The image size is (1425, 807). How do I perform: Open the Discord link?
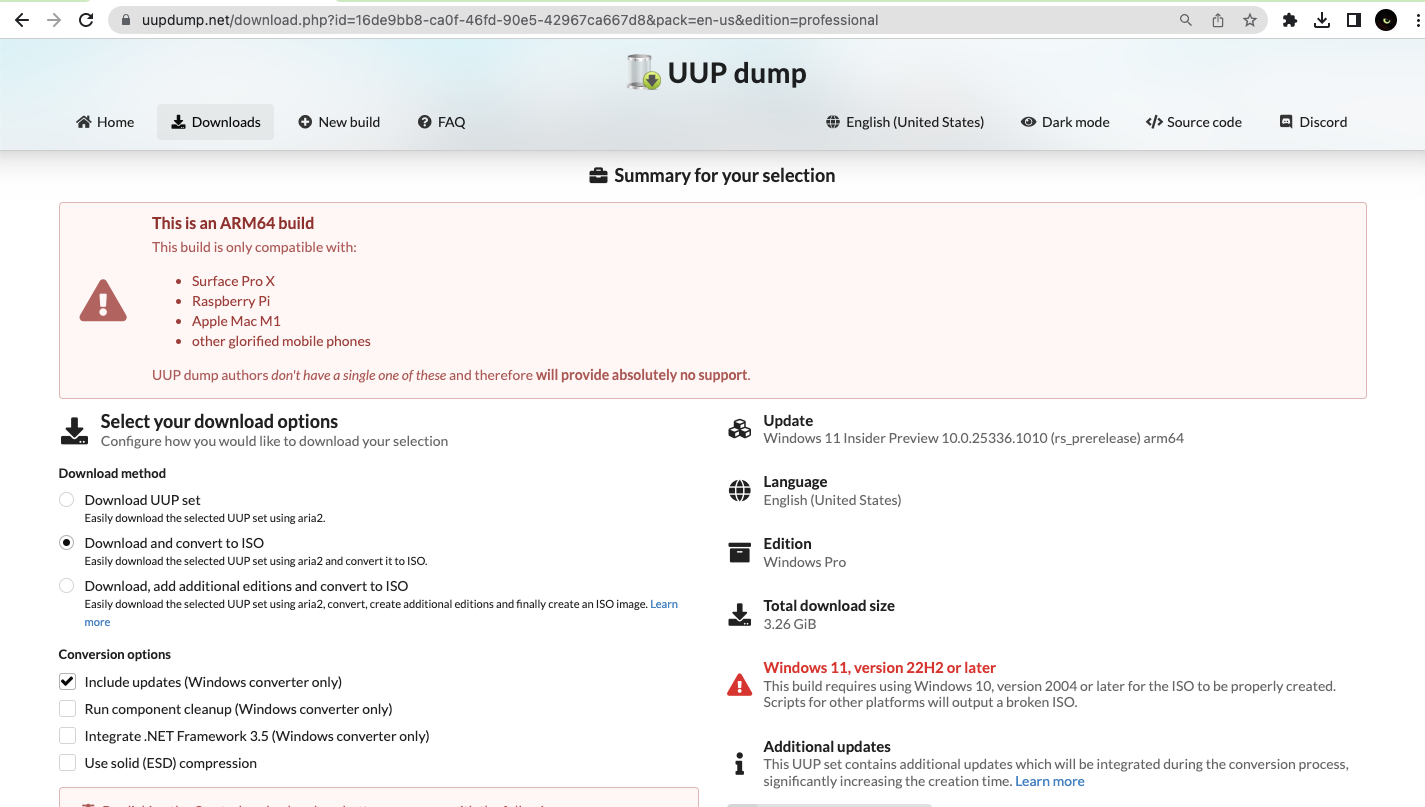(x=1313, y=122)
